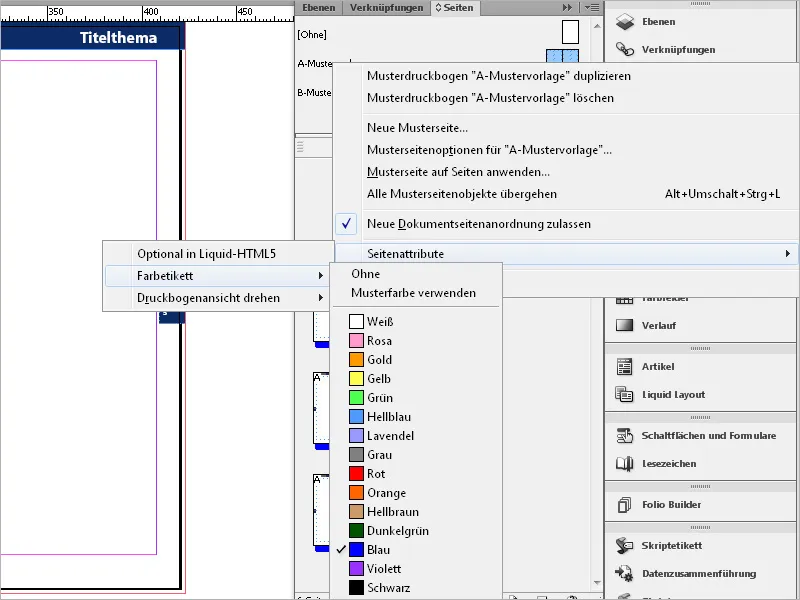Viewport: 800px width, 600px height.
Task: Select Ohne in the color label menu
Action: click(365, 274)
